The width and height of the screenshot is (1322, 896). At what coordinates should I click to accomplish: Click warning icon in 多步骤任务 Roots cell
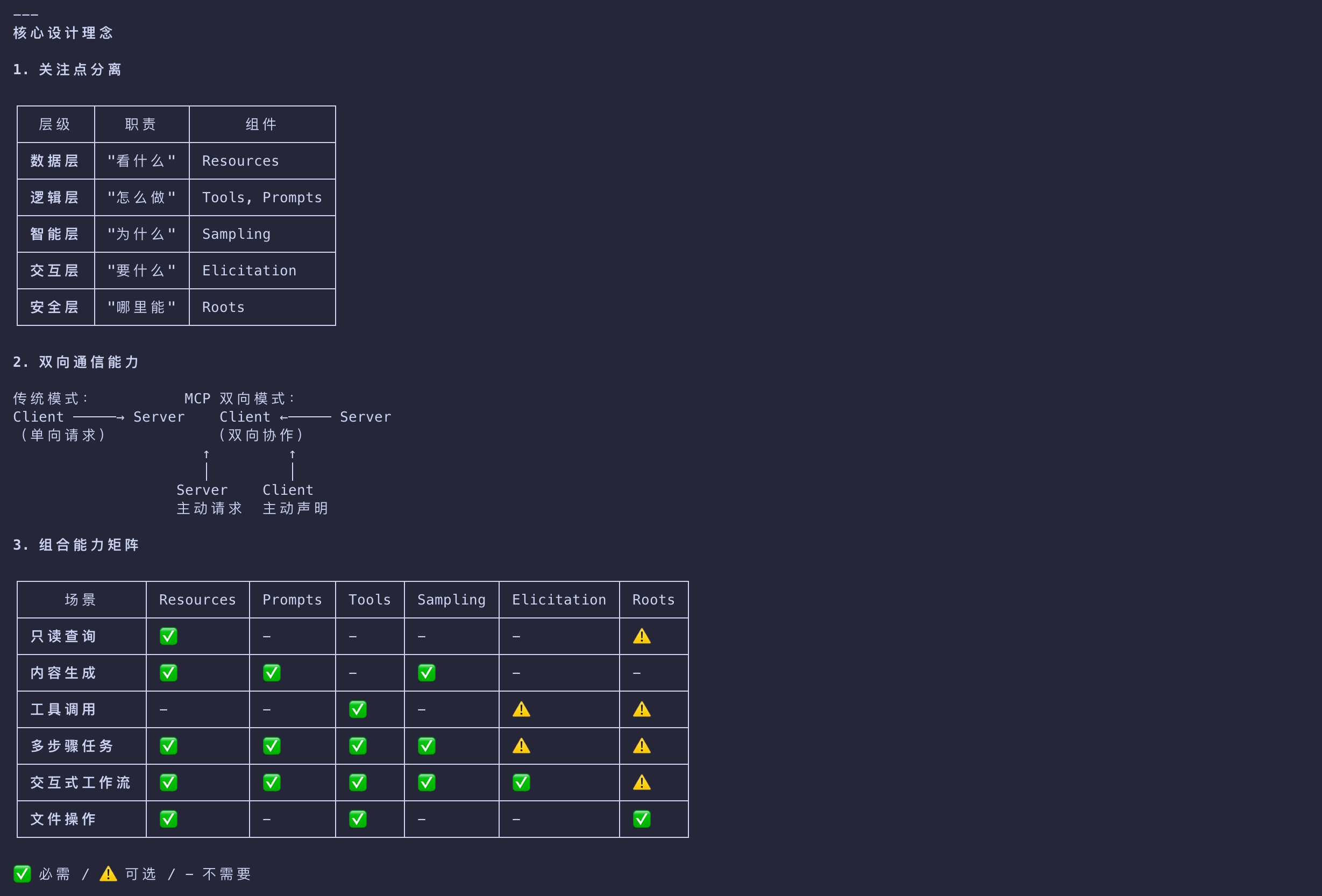click(x=642, y=746)
